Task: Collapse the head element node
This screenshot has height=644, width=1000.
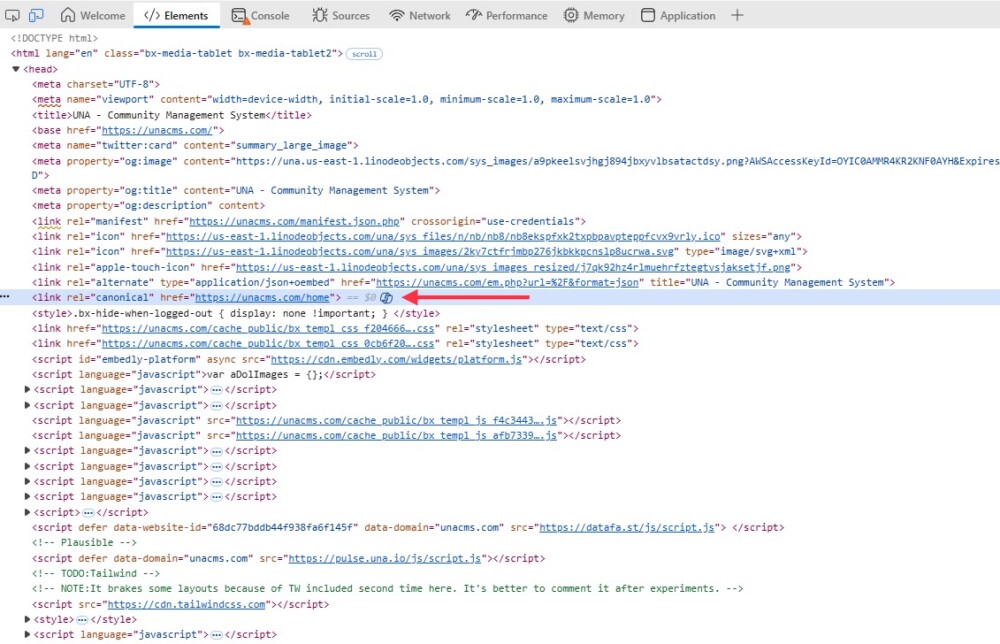Action: coord(16,69)
